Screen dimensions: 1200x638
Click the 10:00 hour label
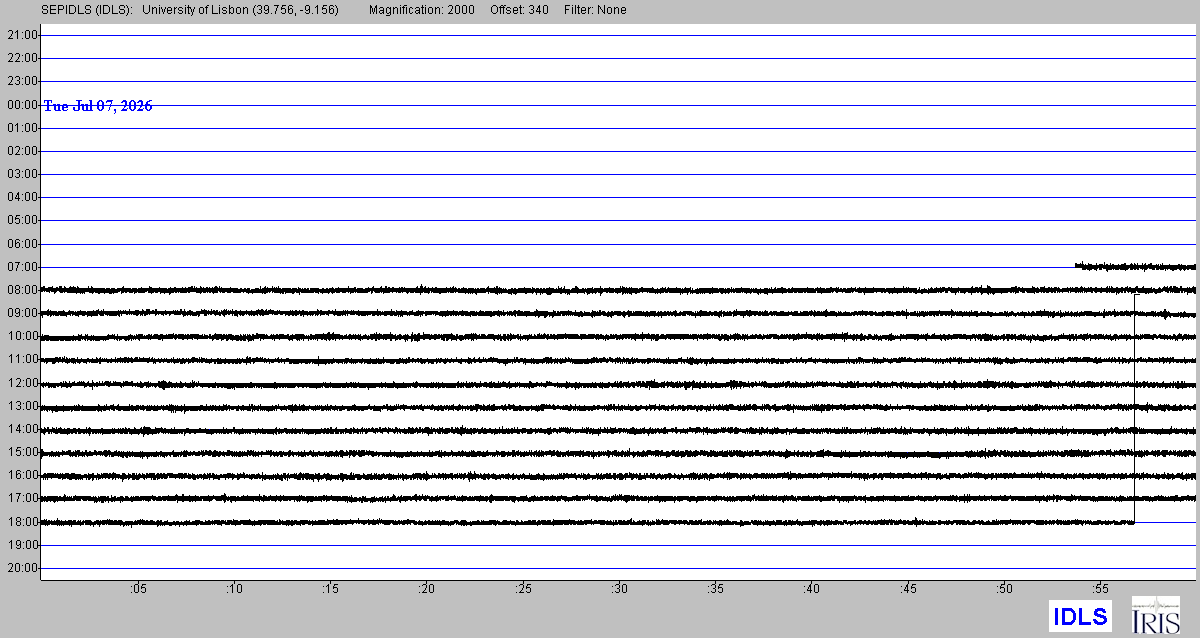click(x=22, y=336)
